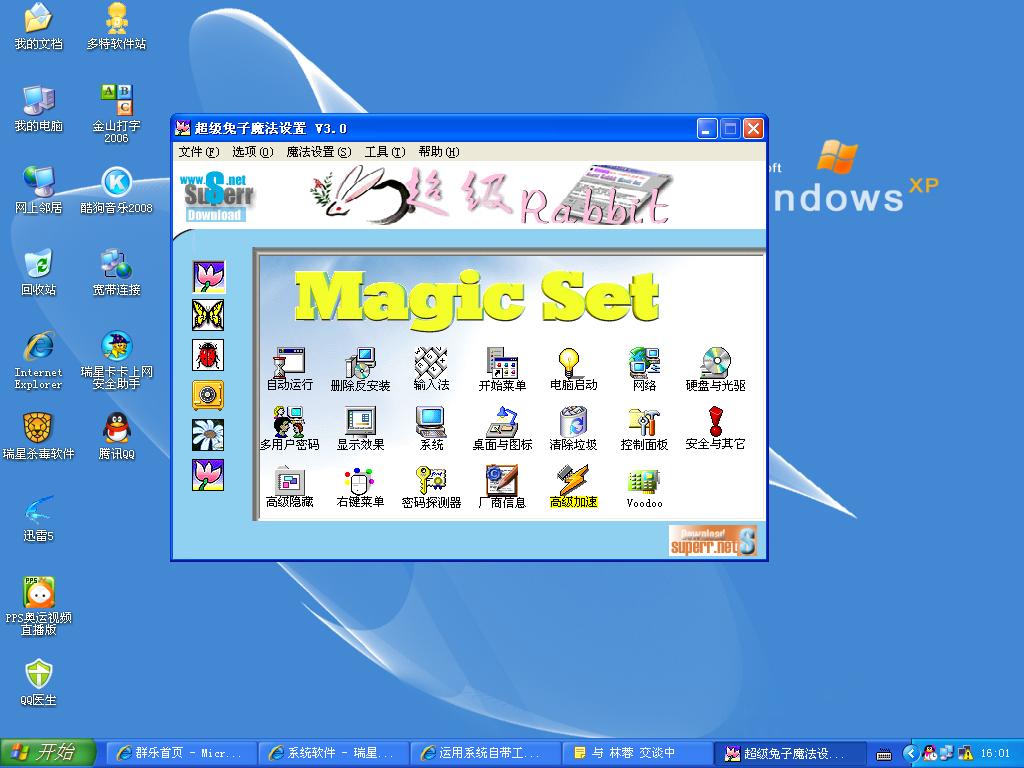This screenshot has height=768, width=1024.
Task: Expand hidden system tray icons arrow
Action: [910, 753]
